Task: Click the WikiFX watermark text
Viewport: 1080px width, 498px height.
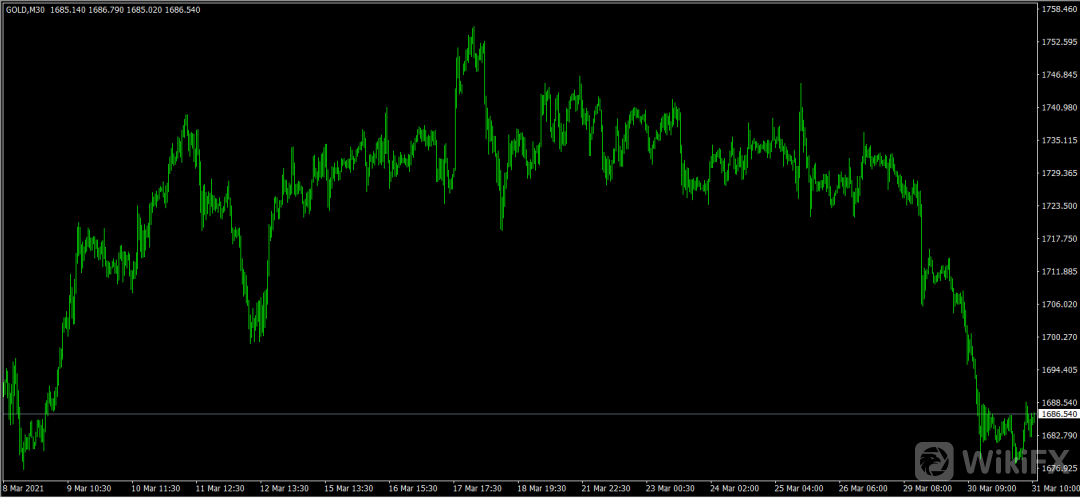Action: pos(1004,463)
